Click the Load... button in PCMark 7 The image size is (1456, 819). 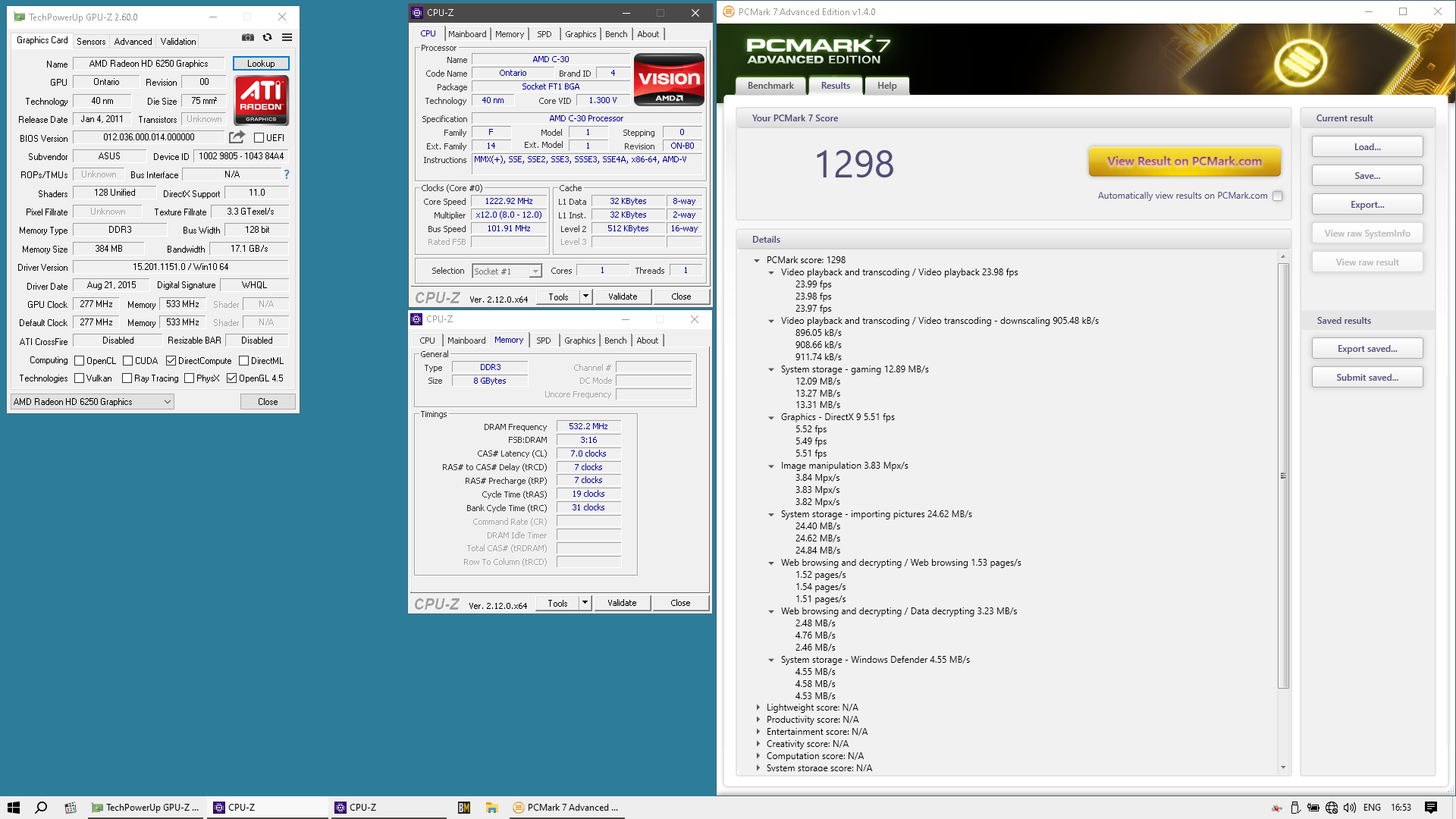point(1367,147)
